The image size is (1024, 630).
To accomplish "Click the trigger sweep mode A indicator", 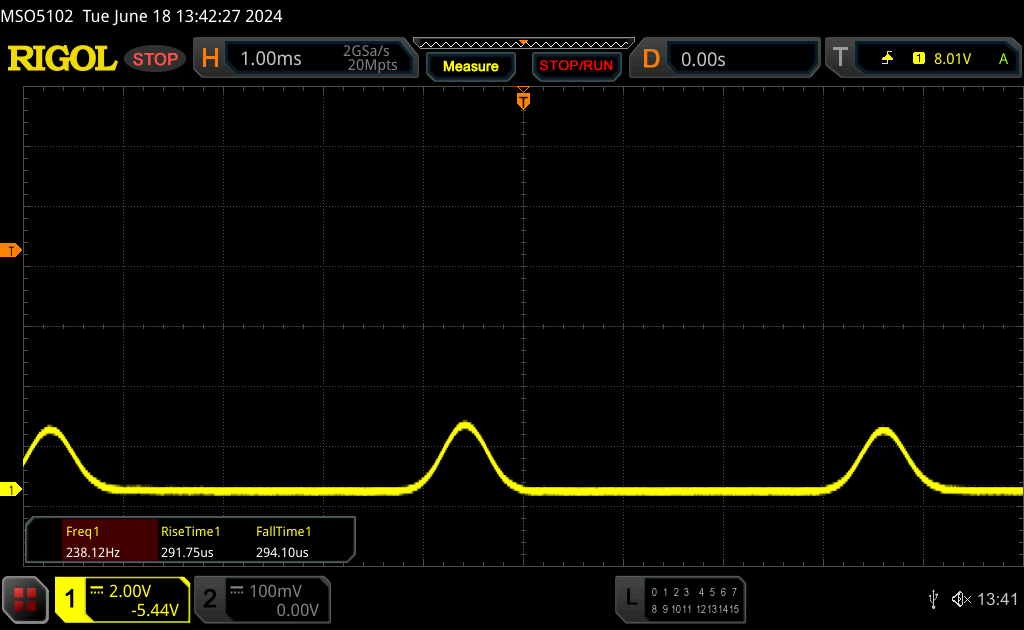I will pyautogui.click(x=1003, y=59).
